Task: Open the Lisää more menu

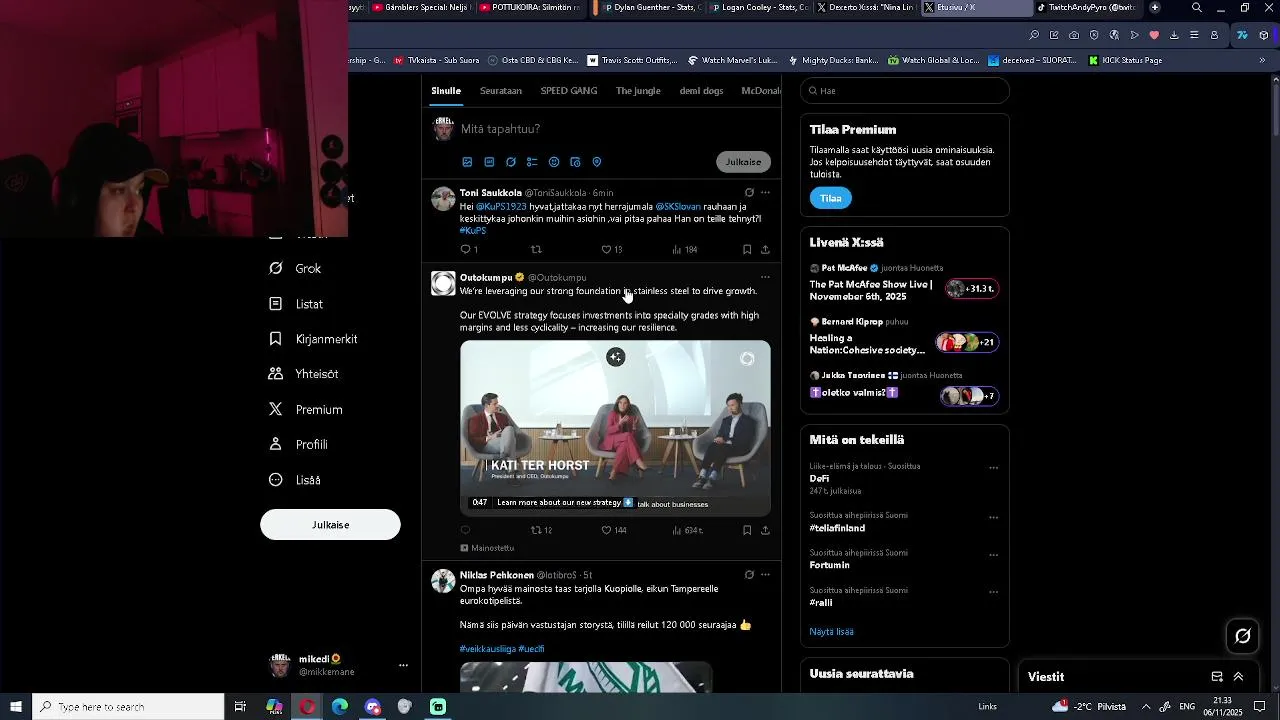Action: 295,480
